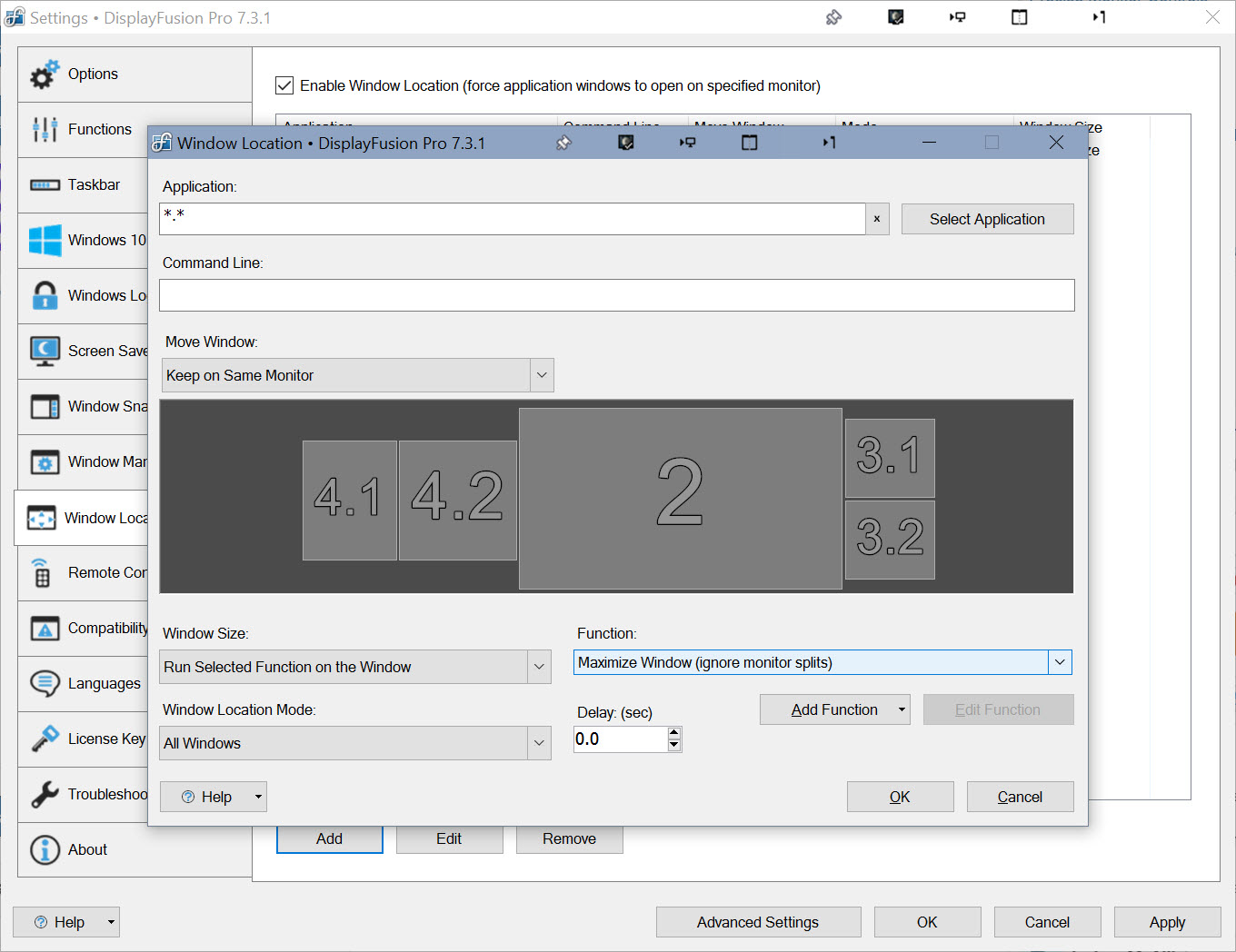The image size is (1236, 952).
Task: Select the Troubleshooting tab
Action: (84, 795)
